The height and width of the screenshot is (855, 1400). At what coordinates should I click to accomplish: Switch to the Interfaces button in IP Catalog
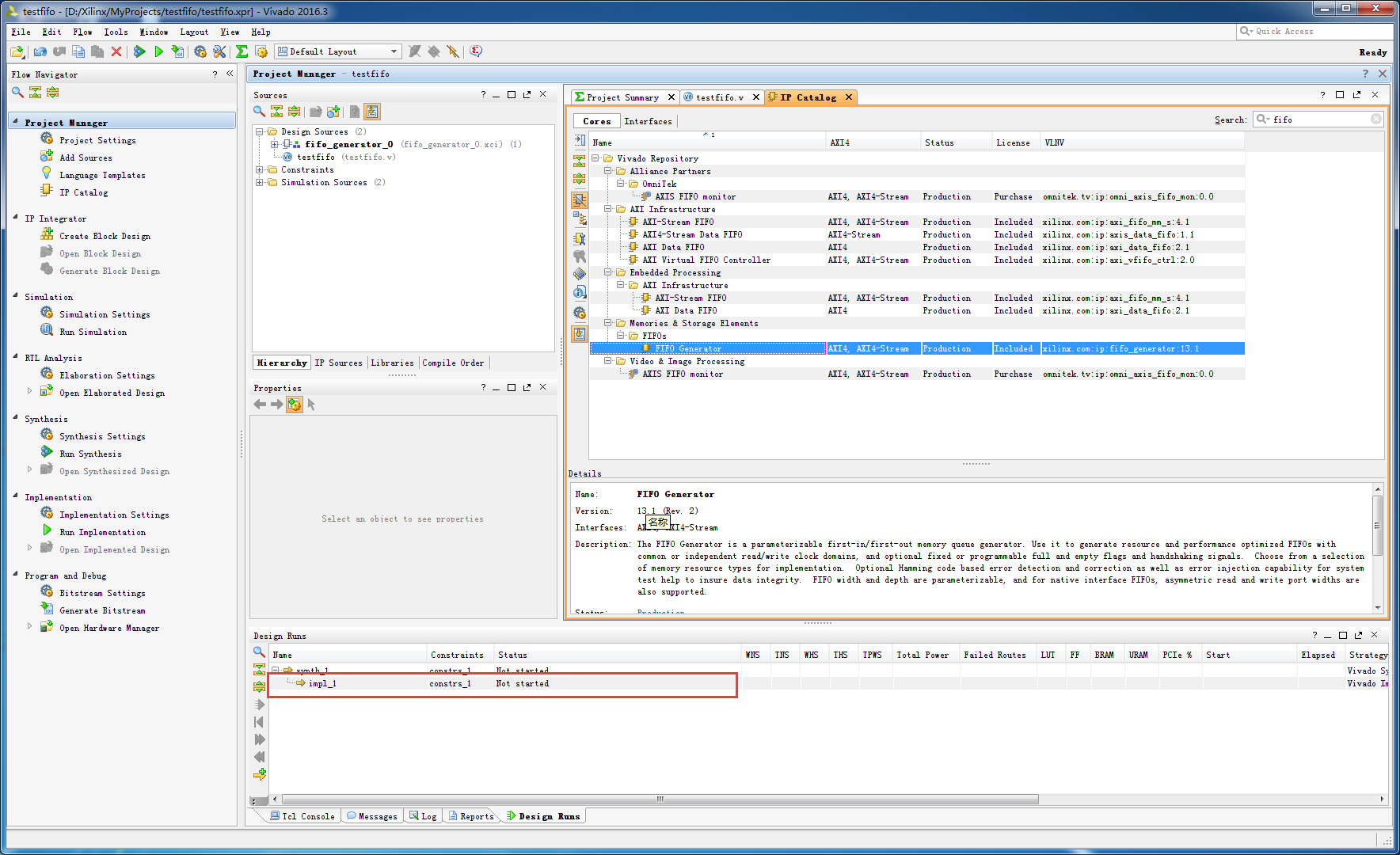648,121
